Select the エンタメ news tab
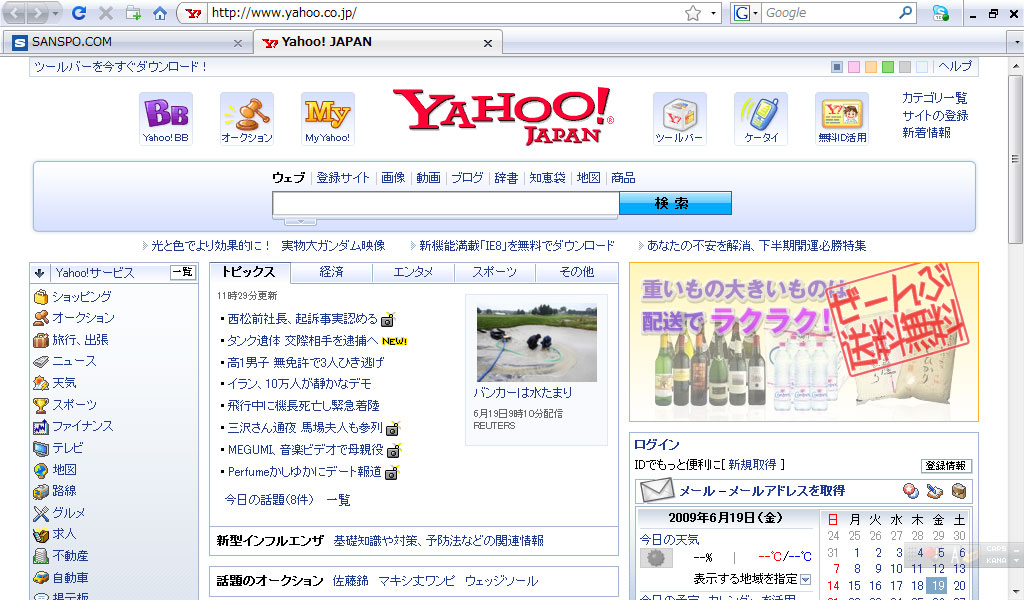Viewport: 1024px width, 600px height. pyautogui.click(x=413, y=272)
